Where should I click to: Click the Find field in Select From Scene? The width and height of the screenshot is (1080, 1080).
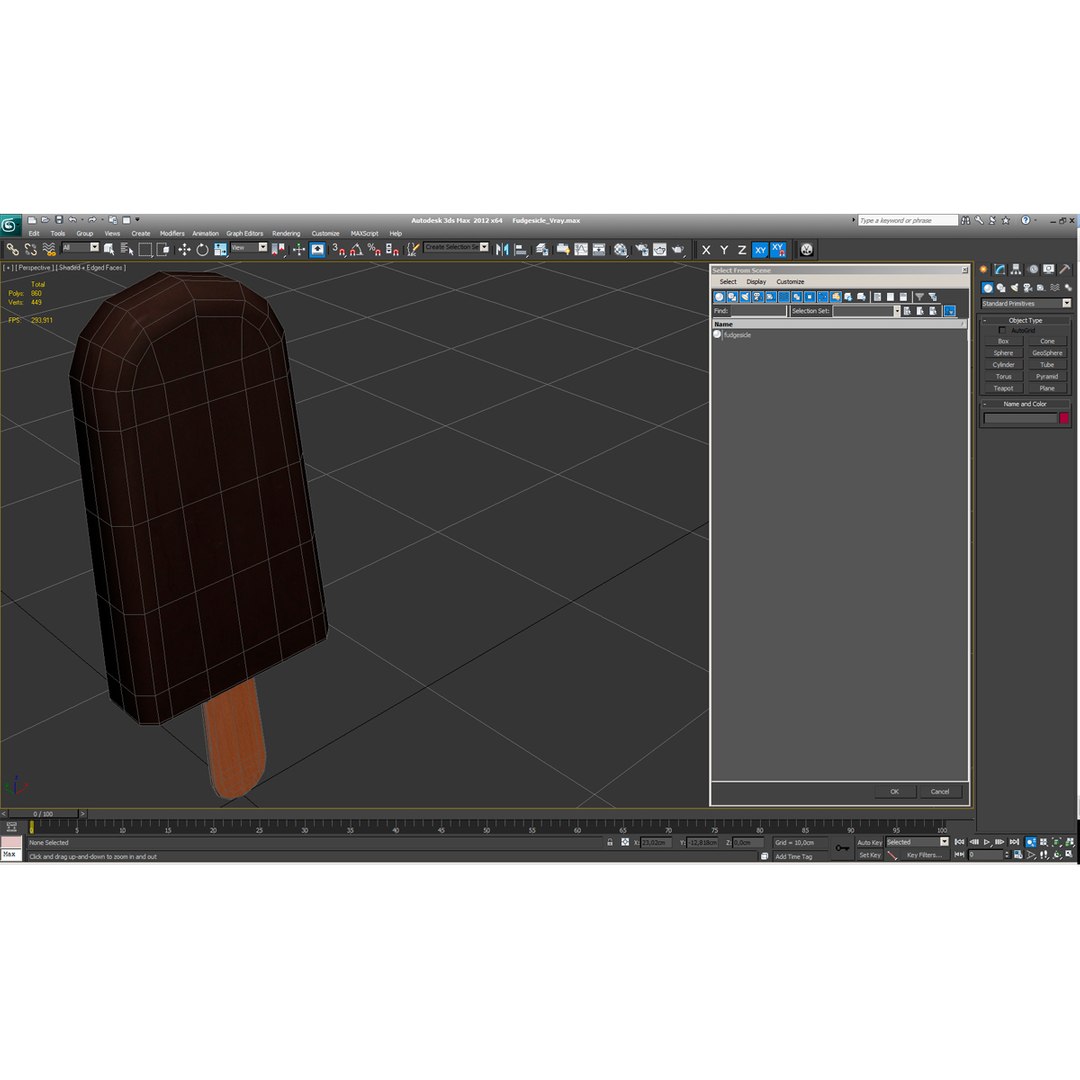tap(758, 311)
